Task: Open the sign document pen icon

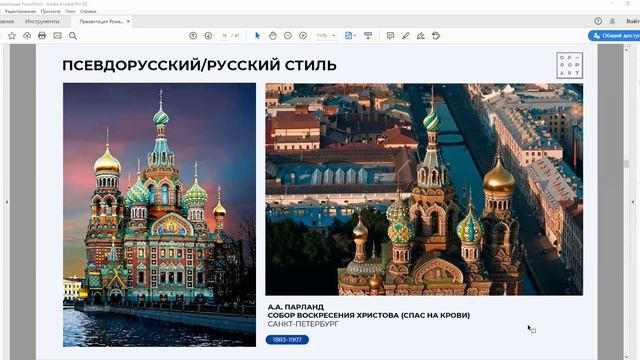Action: point(421,36)
